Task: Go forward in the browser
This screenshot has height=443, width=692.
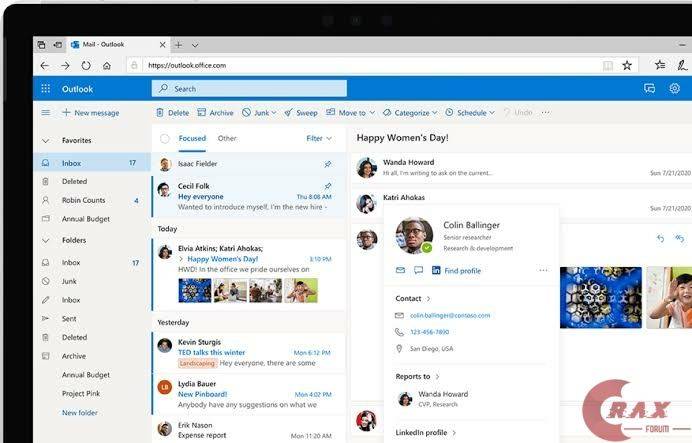Action: click(x=65, y=66)
